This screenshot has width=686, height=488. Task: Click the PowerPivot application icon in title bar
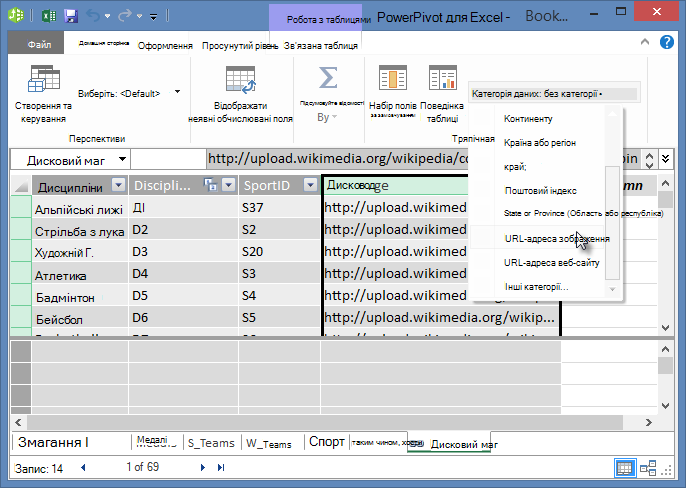[17, 15]
